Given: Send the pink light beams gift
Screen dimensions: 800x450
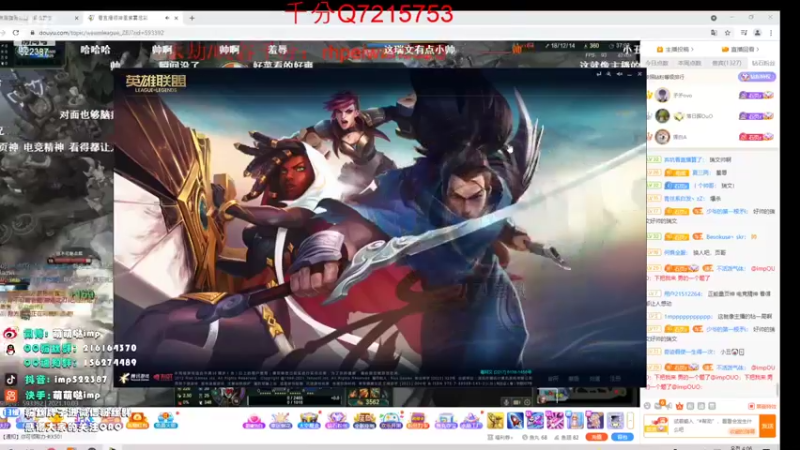Looking at the screenshot, I should [x=555, y=421].
